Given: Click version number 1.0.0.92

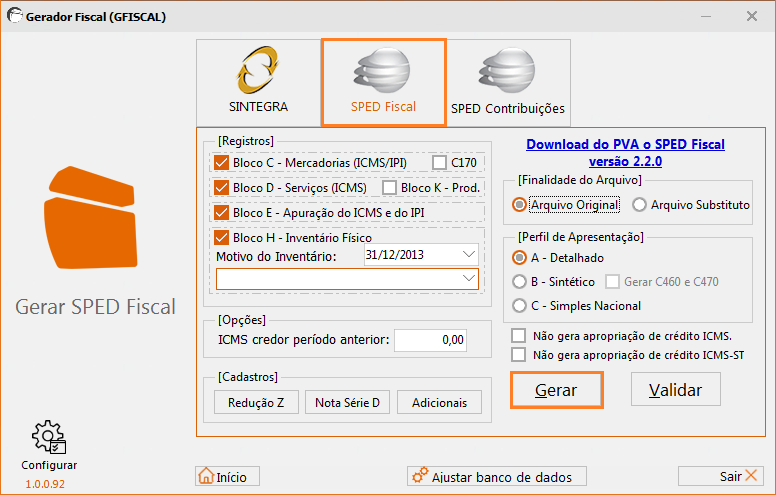Looking at the screenshot, I should pyautogui.click(x=45, y=484).
